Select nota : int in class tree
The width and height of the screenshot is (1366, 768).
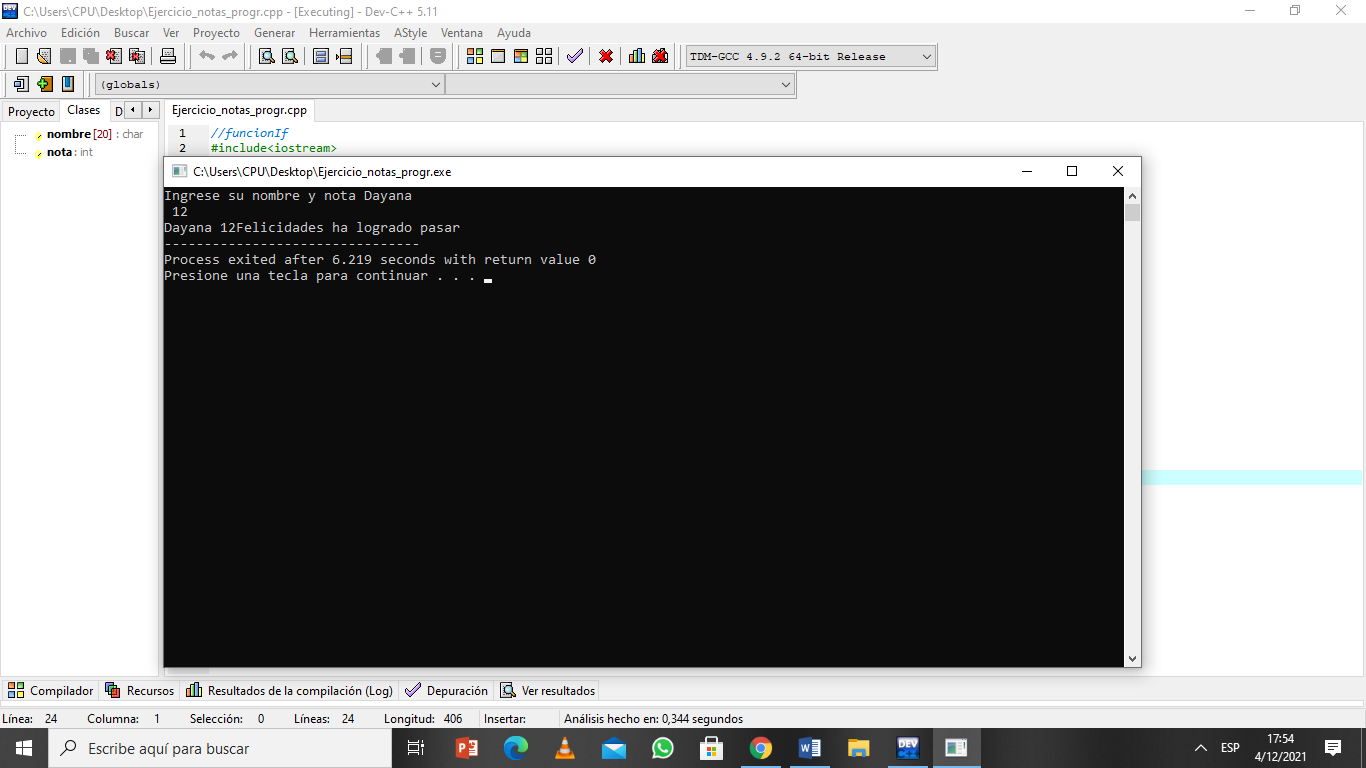[70, 152]
